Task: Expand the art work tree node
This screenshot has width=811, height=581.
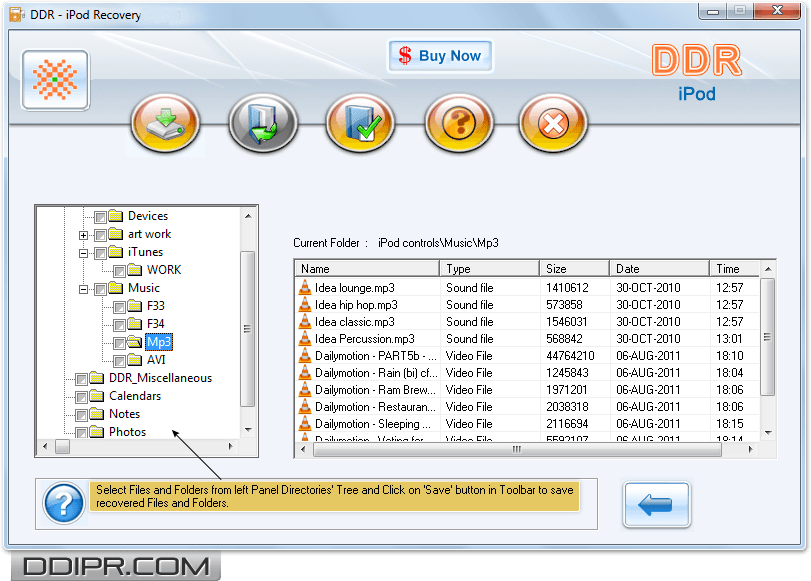Action: pos(83,235)
